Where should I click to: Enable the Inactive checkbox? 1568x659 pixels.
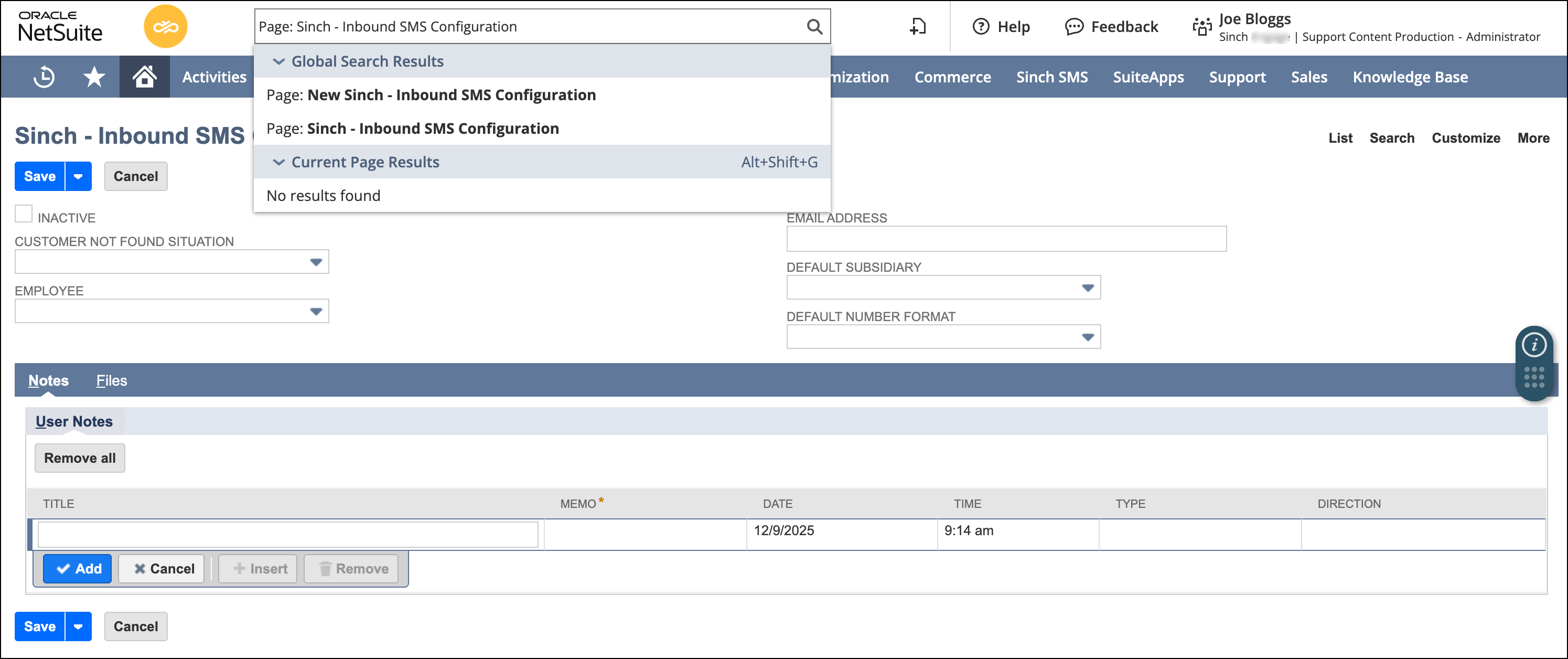click(x=23, y=214)
